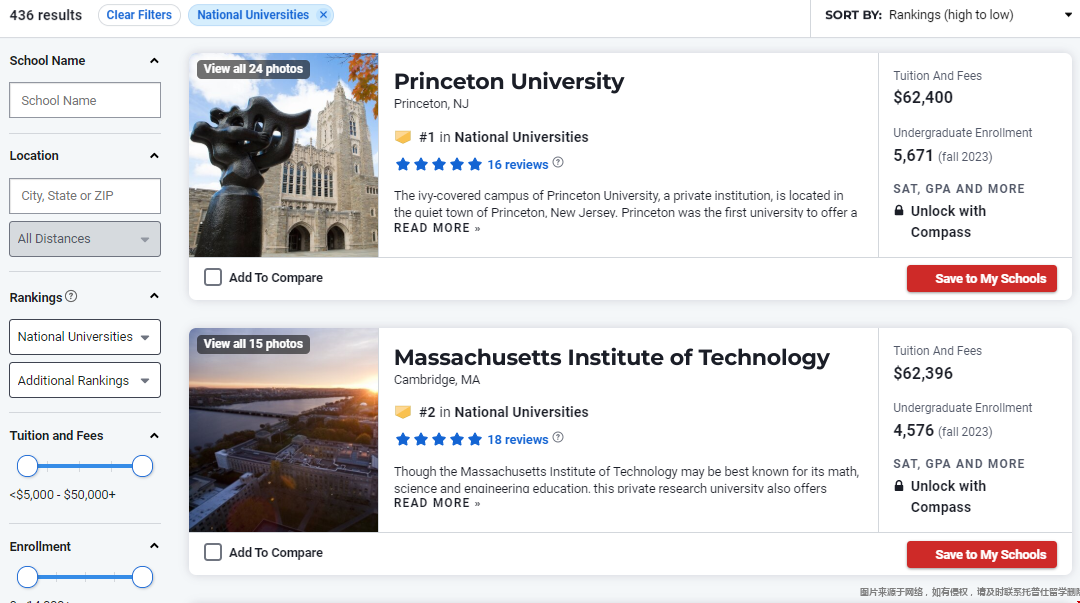Click Princeton's ranking badge icon
The height and width of the screenshot is (603, 1080).
tap(403, 137)
